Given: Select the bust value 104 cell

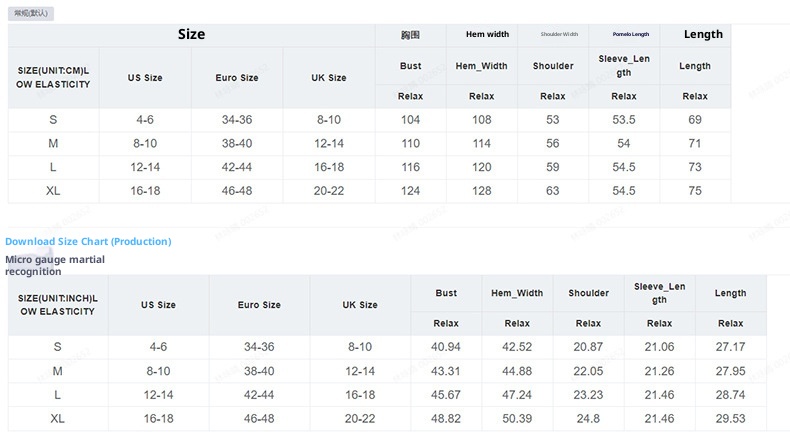Looking at the screenshot, I should coord(410,120).
